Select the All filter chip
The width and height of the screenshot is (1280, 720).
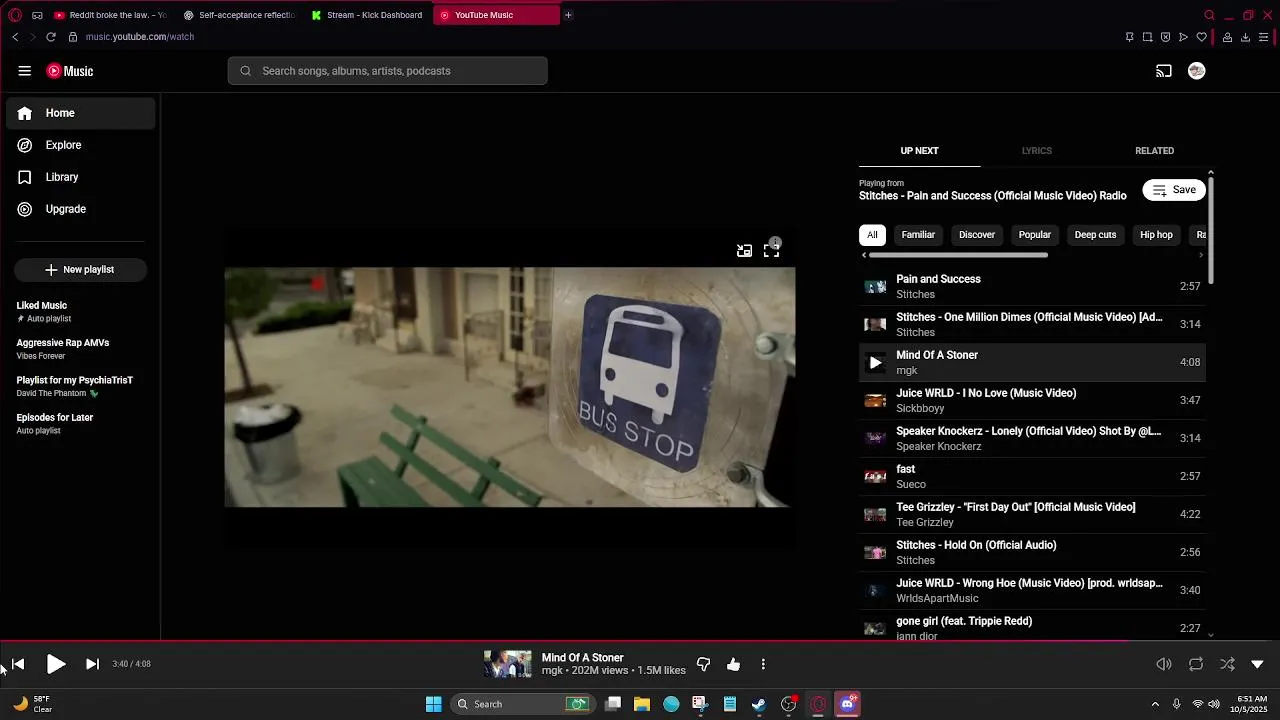click(x=872, y=235)
